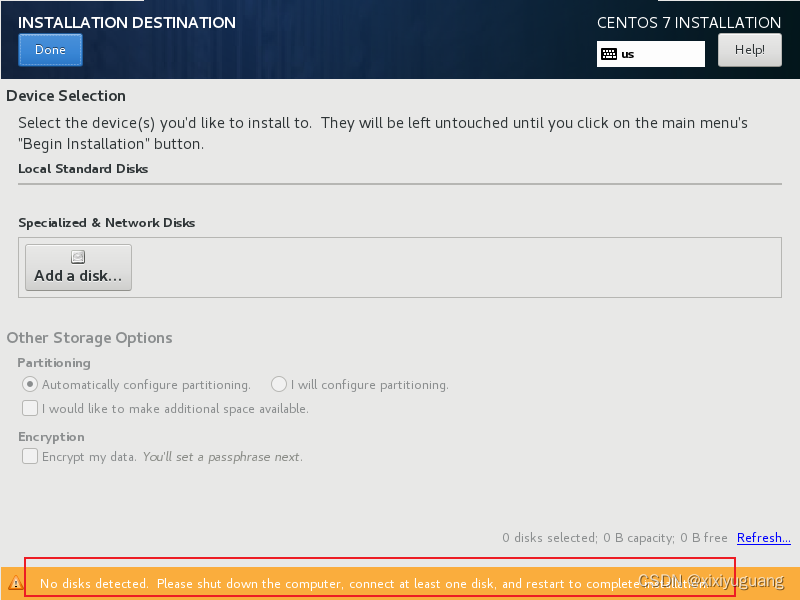Enable 'make additional space available'
800x600 pixels.
[30, 408]
